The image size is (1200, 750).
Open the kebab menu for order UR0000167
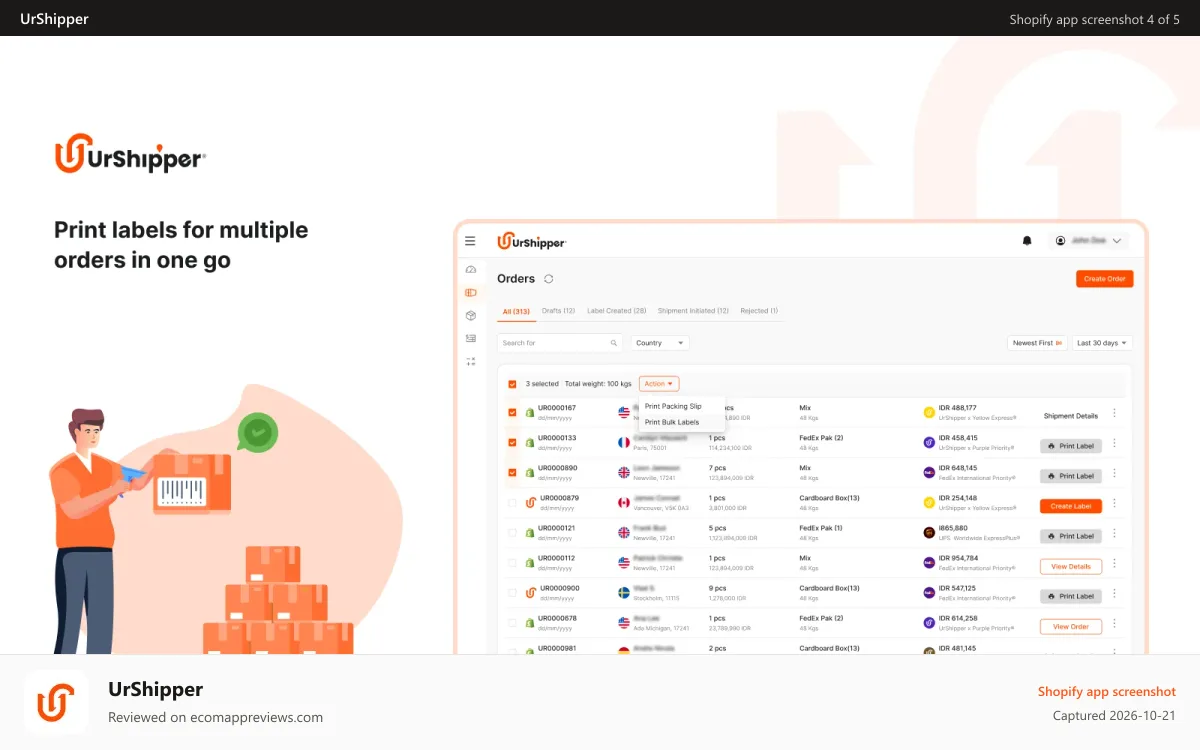tap(1115, 413)
